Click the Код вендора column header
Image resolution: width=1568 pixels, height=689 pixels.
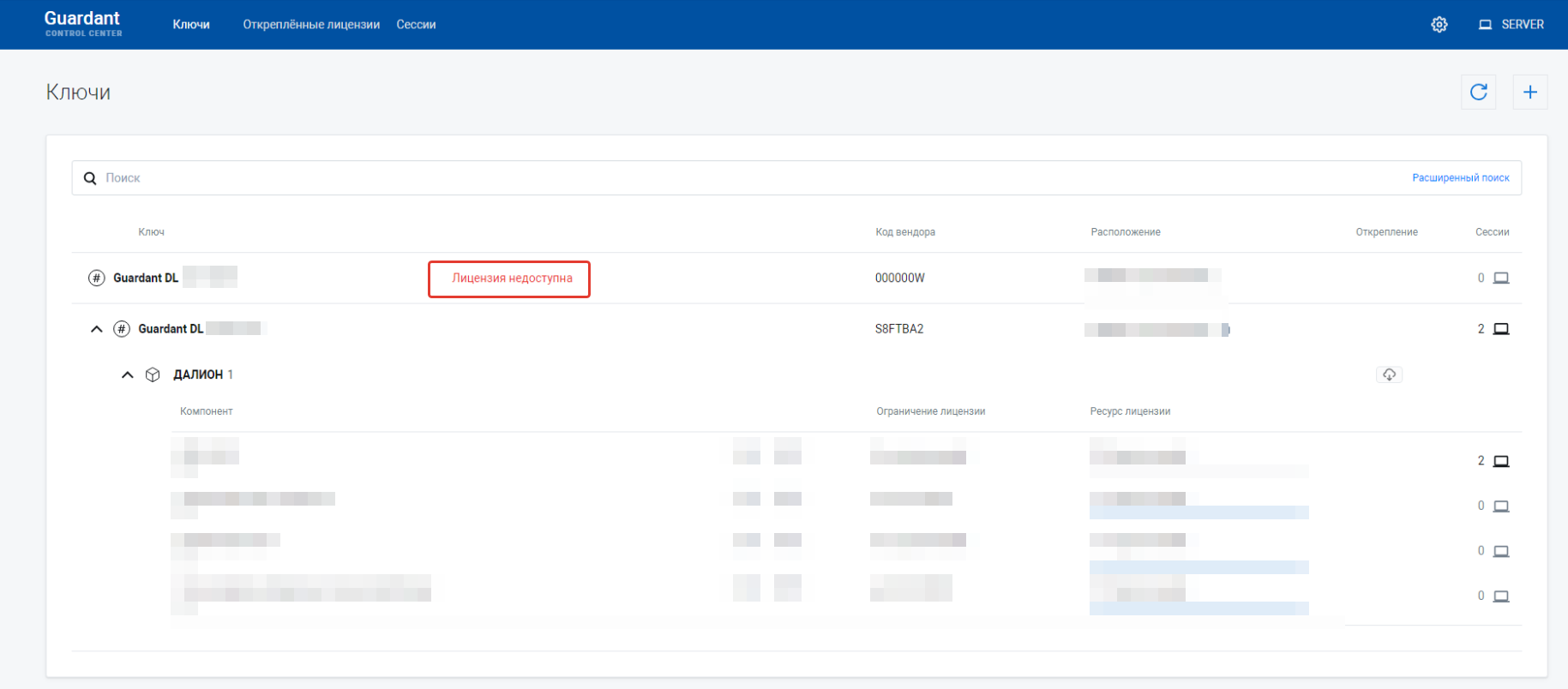coord(905,232)
